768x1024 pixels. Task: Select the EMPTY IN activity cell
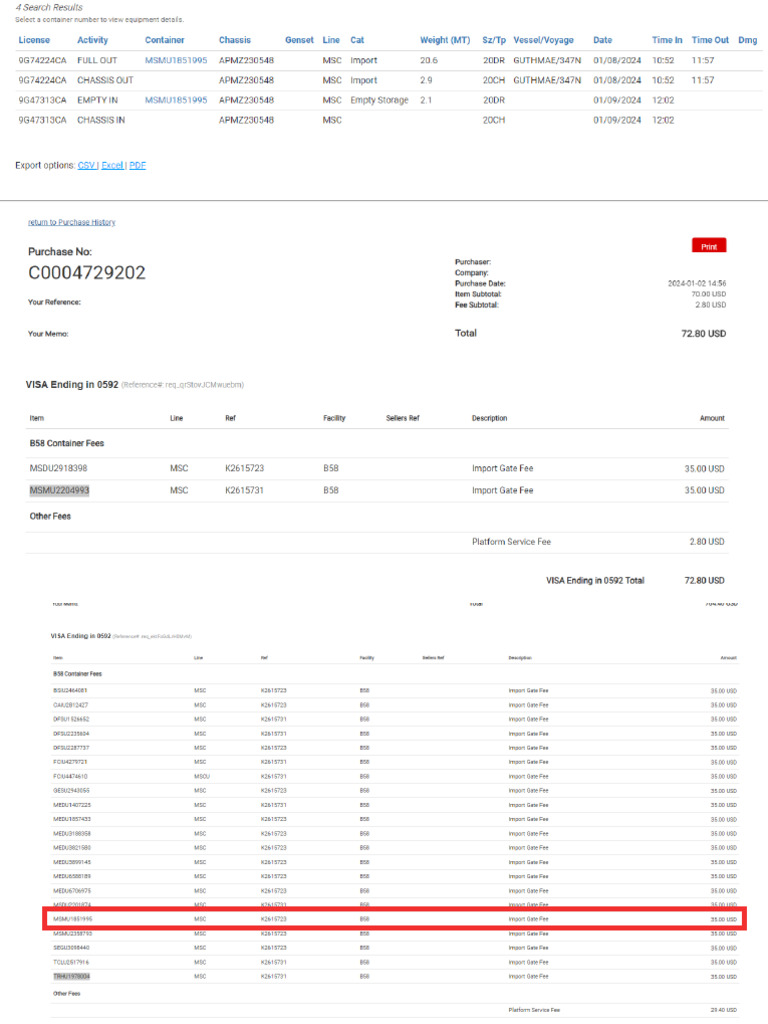click(x=97, y=100)
